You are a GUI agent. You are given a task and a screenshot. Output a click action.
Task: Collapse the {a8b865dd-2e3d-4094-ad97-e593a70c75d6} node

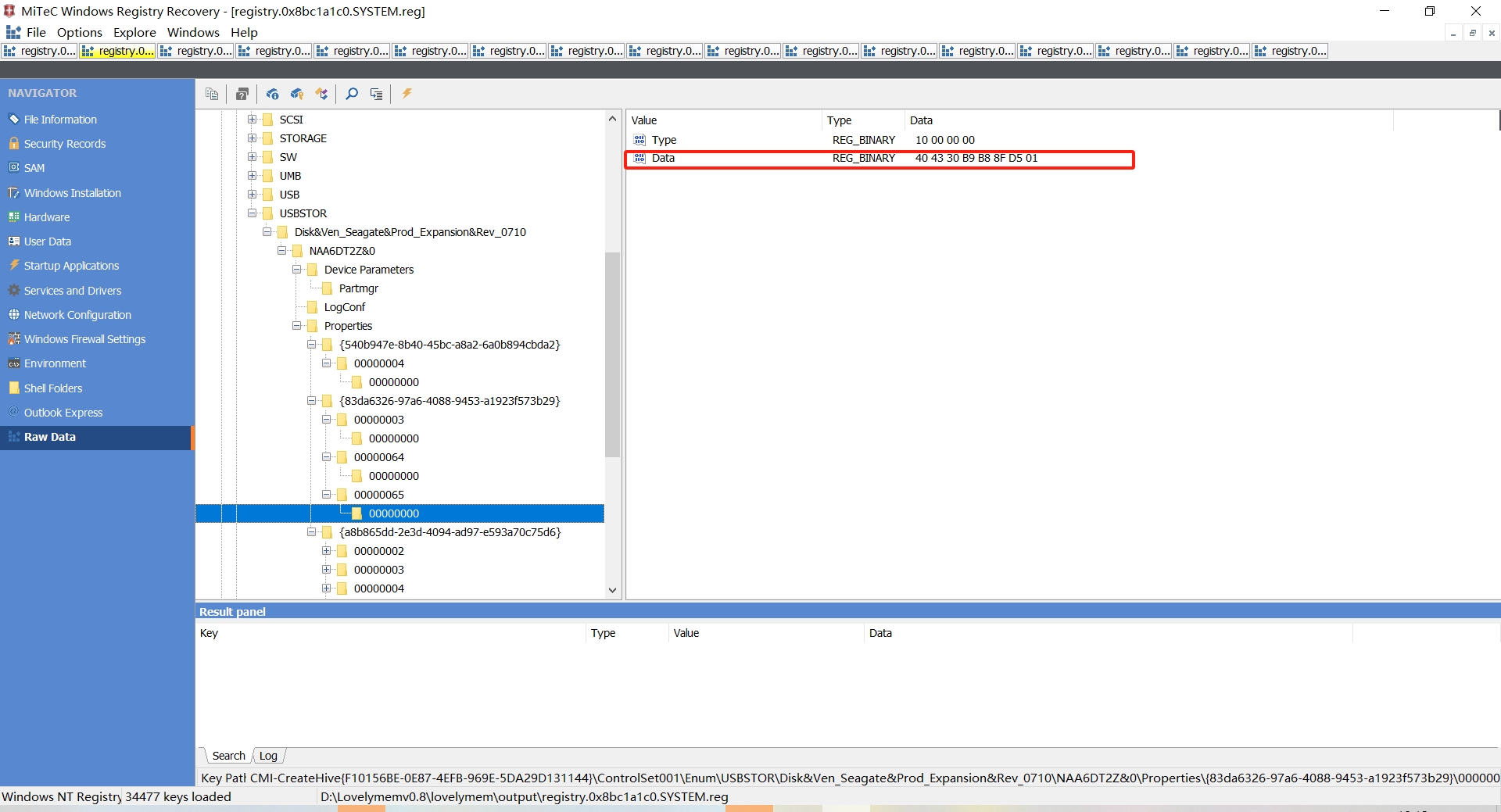312,532
